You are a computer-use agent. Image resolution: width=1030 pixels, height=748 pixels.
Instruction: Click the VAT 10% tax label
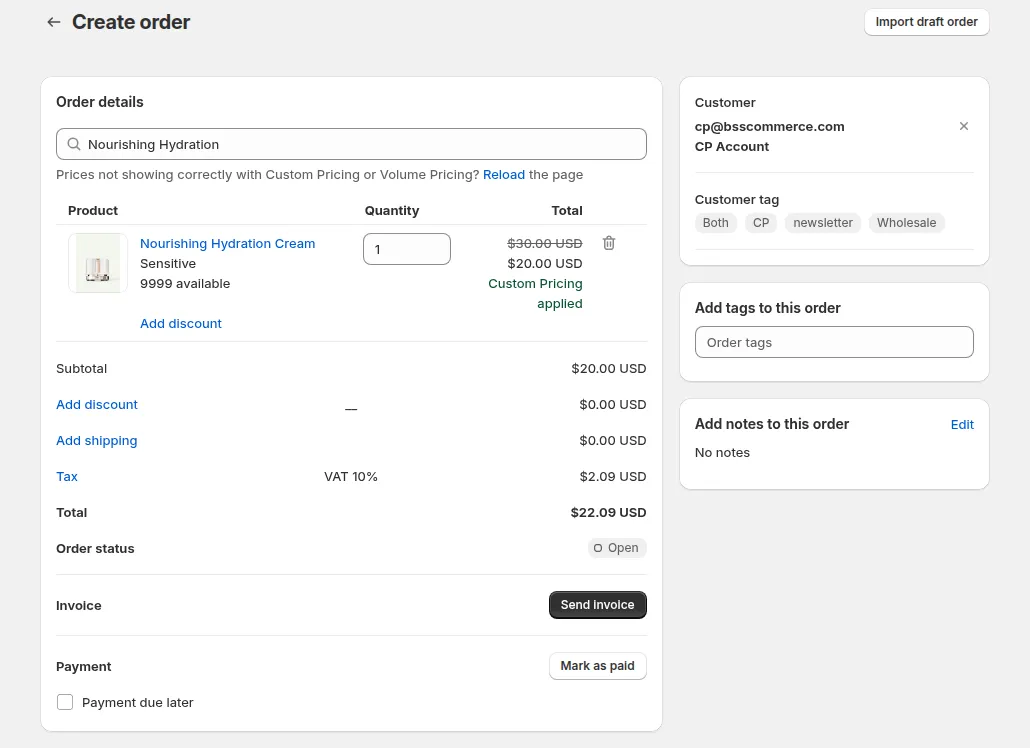point(351,477)
